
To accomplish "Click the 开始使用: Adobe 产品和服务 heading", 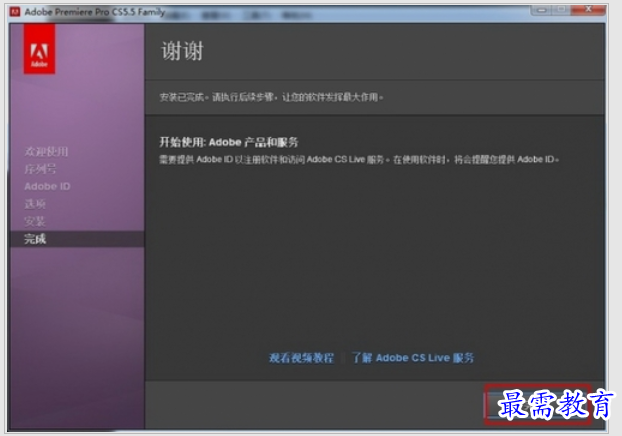I will [x=229, y=142].
